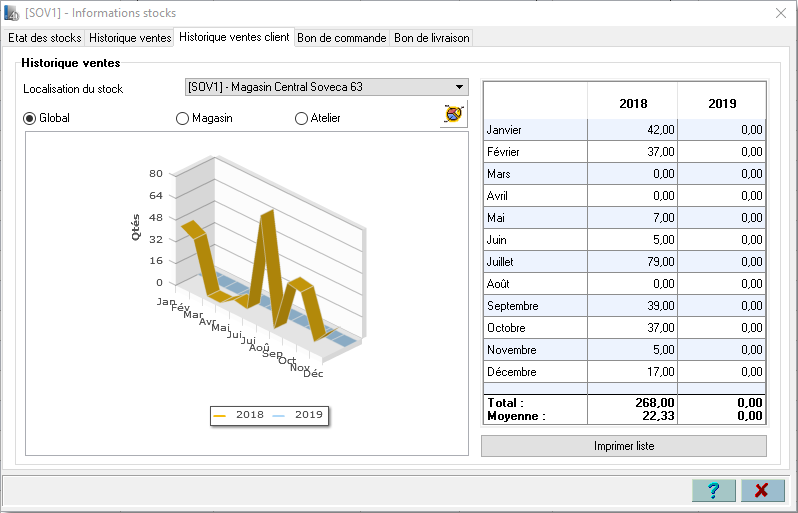The image size is (798, 513).
Task: Click the application icon in title bar
Action: click(x=11, y=13)
